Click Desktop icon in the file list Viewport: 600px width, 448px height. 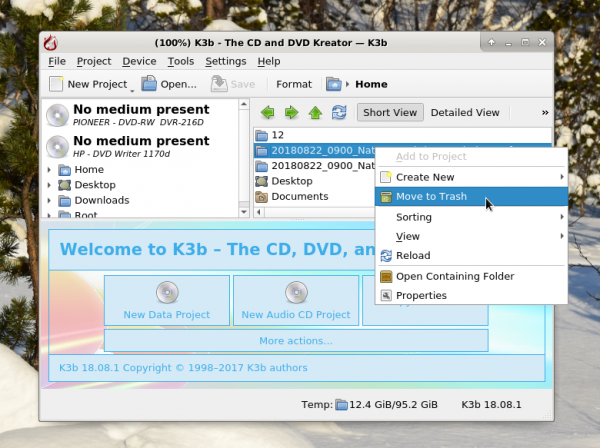262,181
